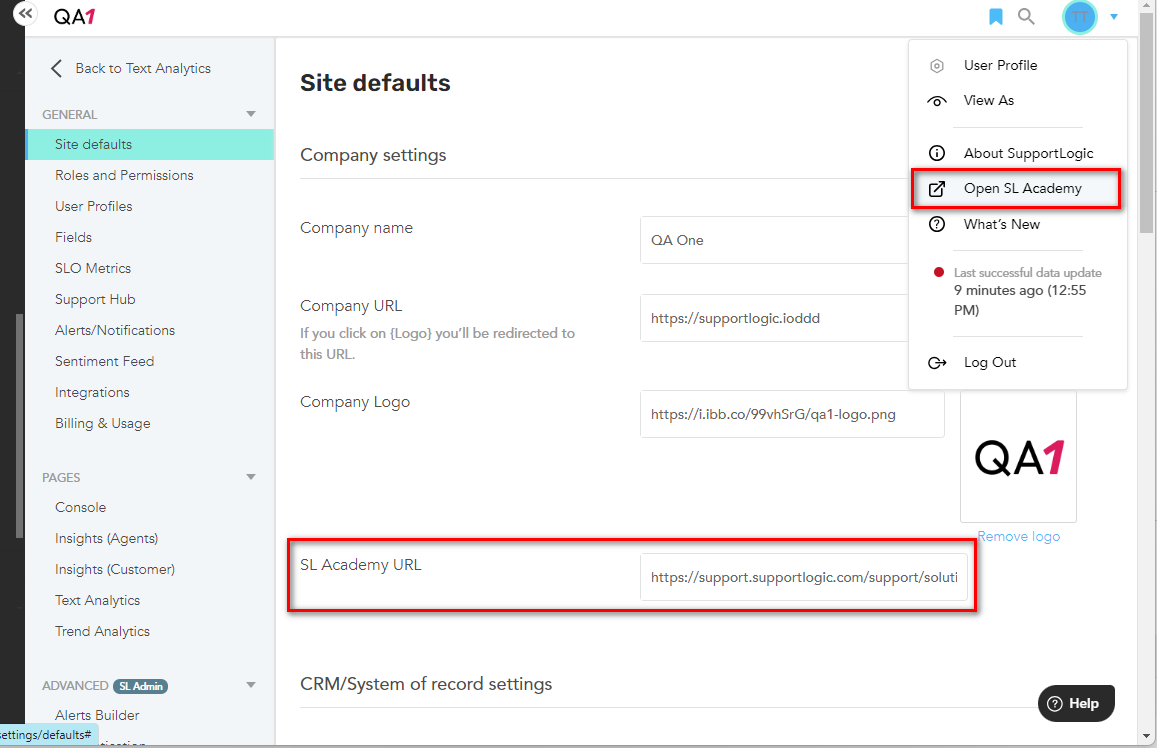Click the What's New question icon
Viewport: 1157px width, 748px height.
pos(936,224)
